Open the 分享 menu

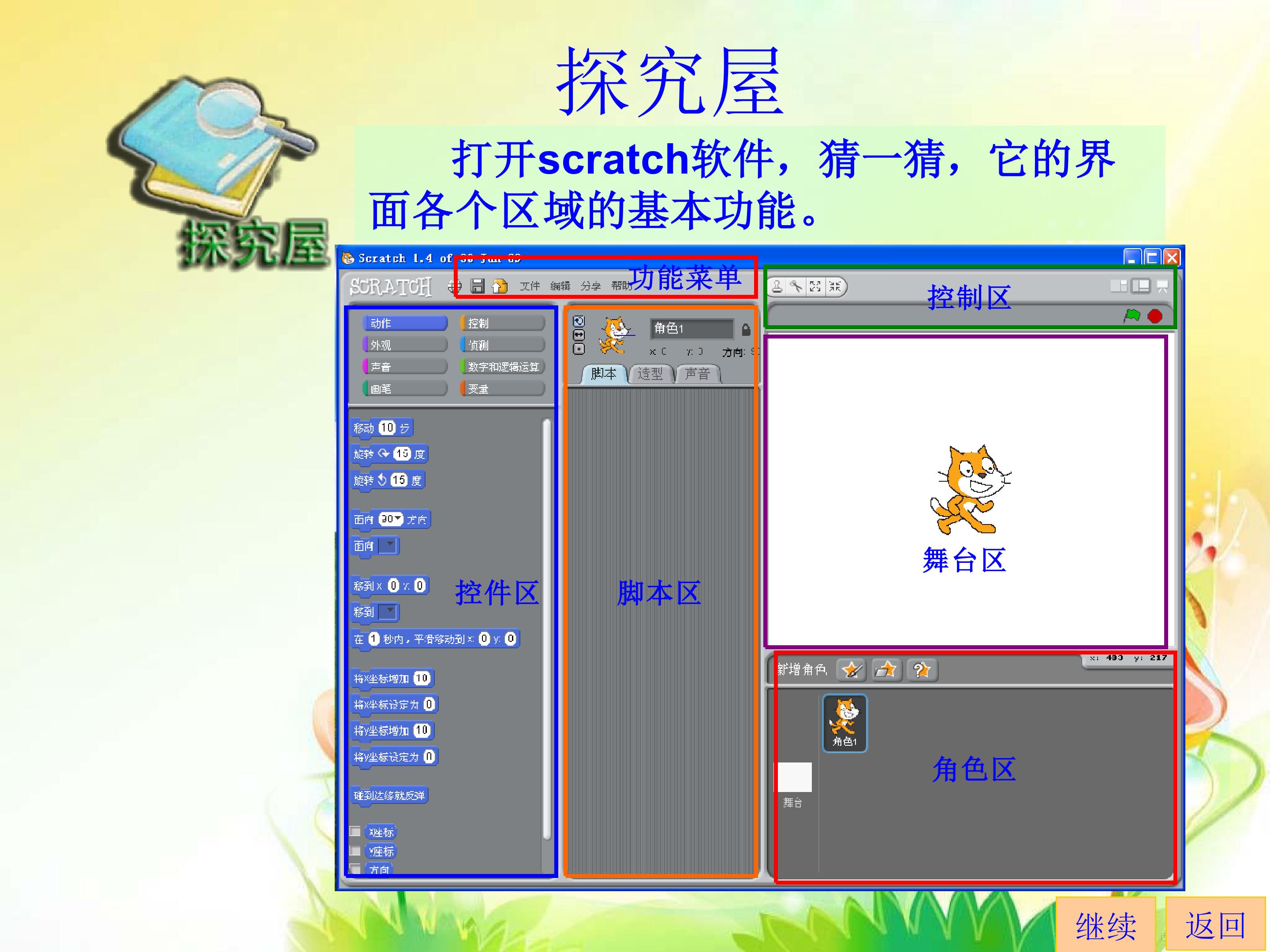(590, 286)
